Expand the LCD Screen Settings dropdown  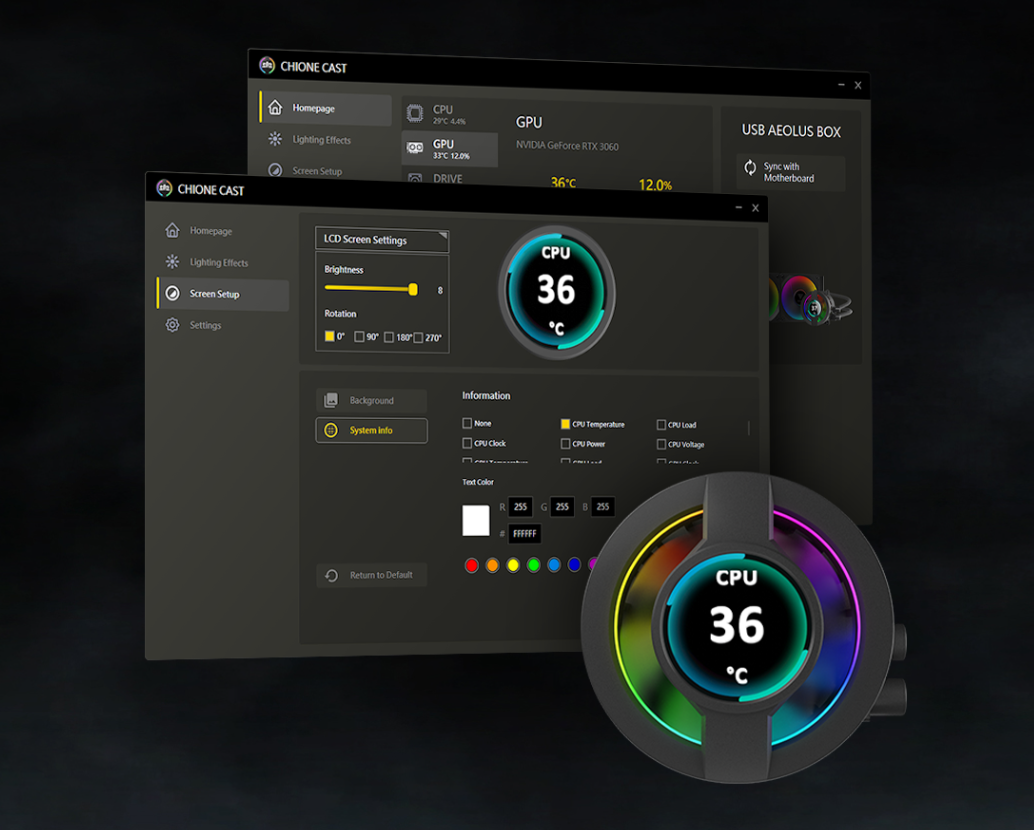382,240
